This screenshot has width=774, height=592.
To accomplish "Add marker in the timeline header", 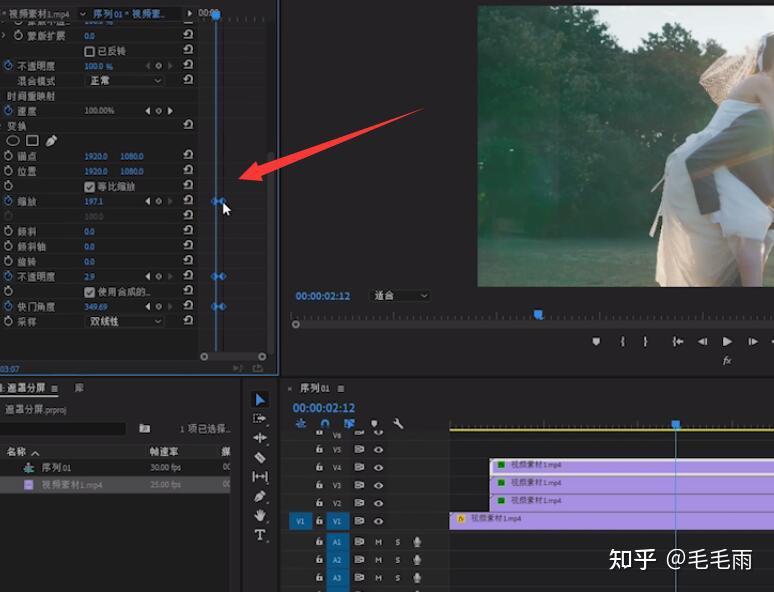I will [374, 424].
